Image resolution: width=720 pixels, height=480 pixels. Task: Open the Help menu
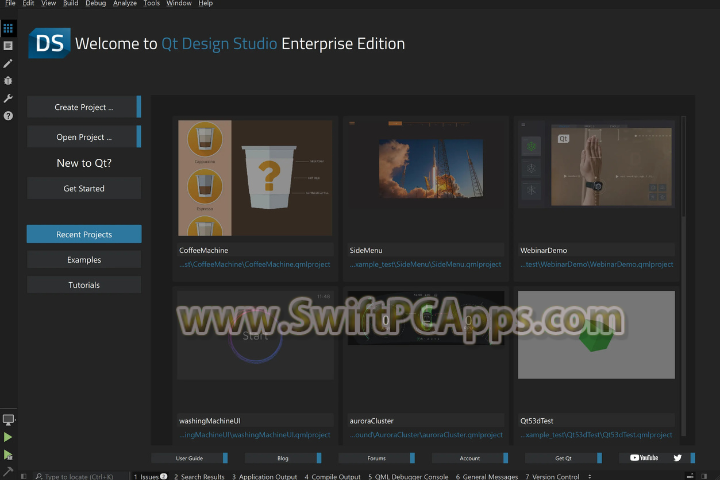pos(206,3)
